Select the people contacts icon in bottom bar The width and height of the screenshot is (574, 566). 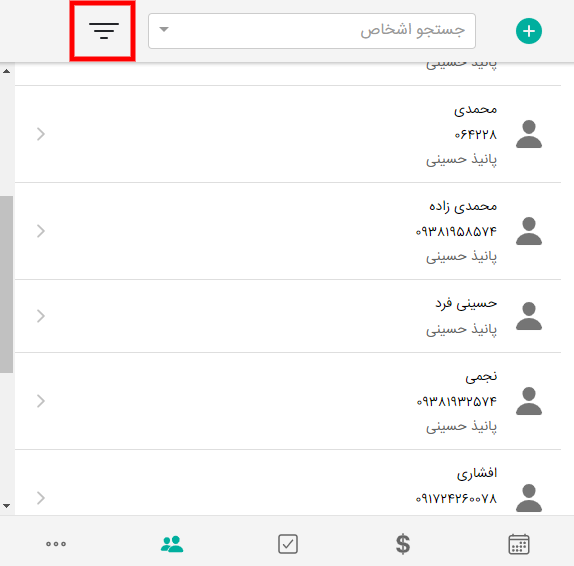pos(172,544)
